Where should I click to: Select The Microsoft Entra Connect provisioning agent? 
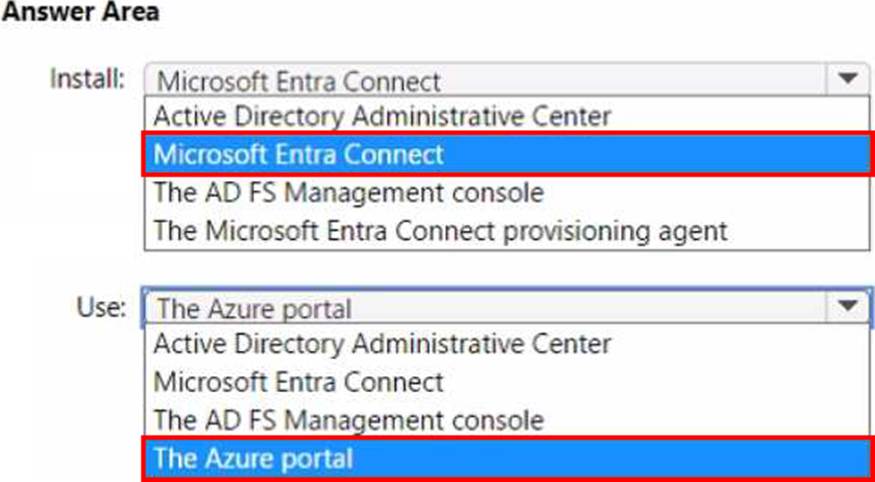[x=440, y=231]
